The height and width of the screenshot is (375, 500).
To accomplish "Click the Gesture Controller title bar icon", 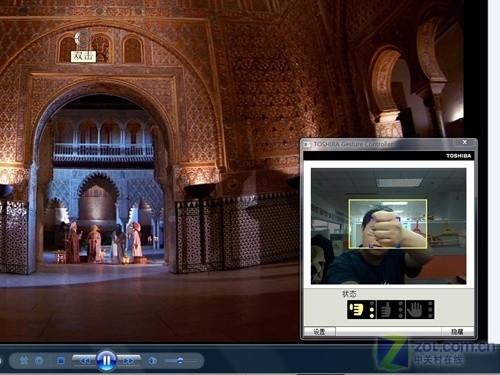I will pyautogui.click(x=307, y=144).
